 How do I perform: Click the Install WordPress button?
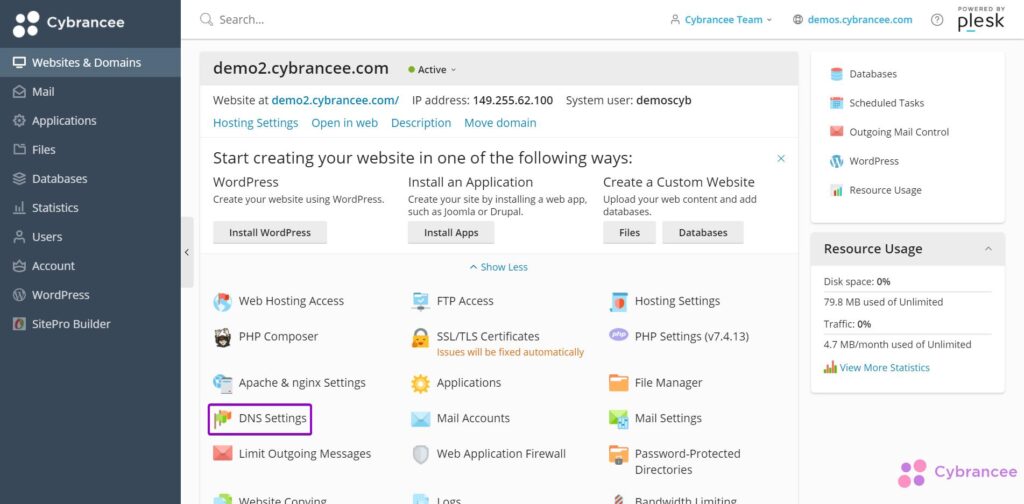pos(270,232)
